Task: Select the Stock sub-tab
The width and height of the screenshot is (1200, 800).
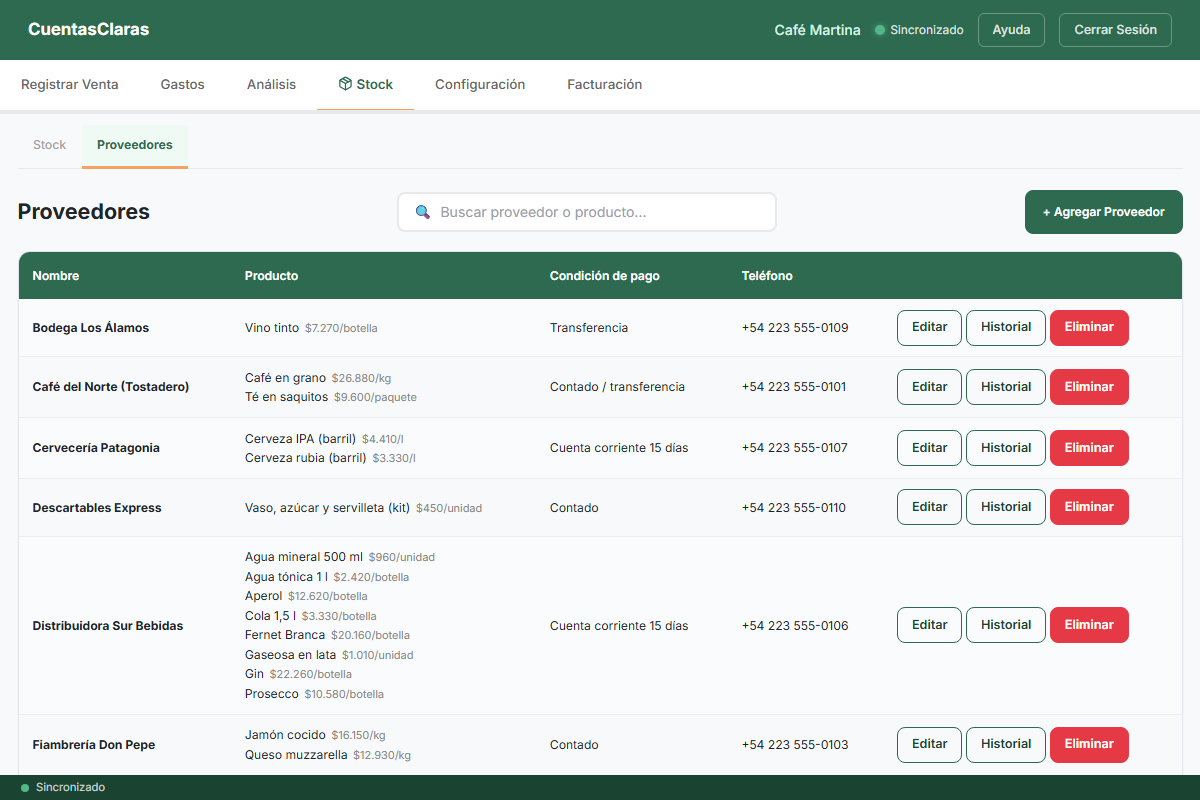Action: (x=50, y=145)
